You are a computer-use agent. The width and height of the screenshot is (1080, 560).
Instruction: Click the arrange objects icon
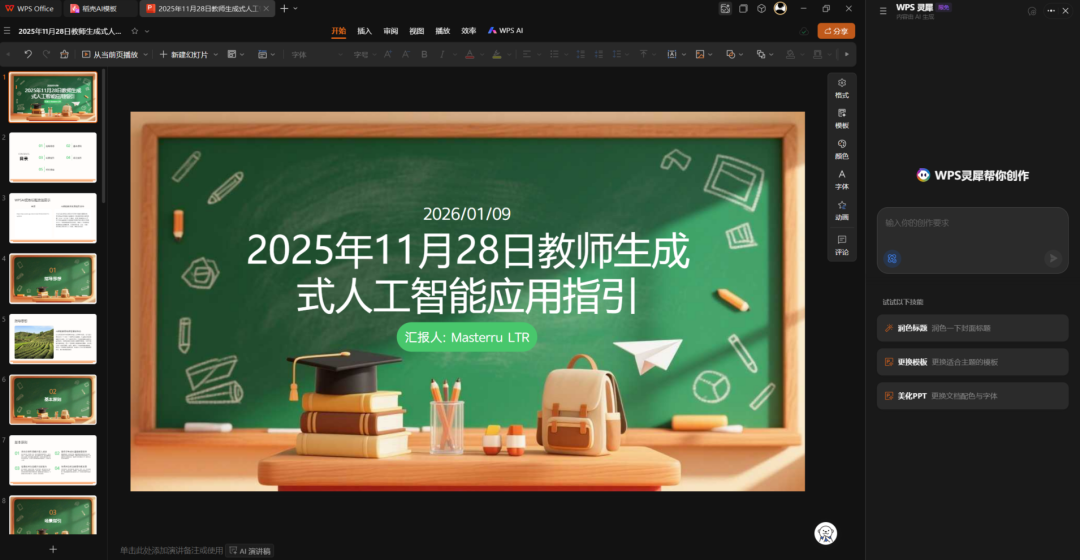761,54
